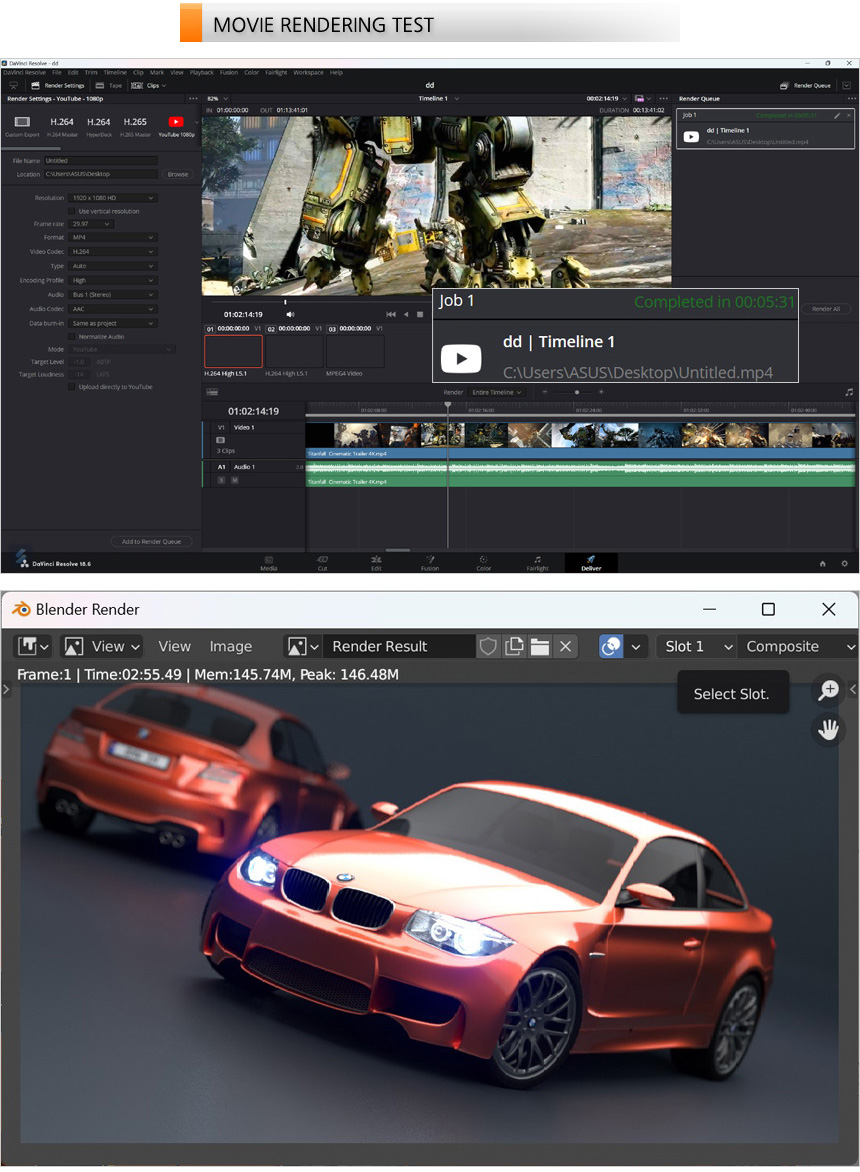Expand the Slot 1 dropdown in Blender
The width and height of the screenshot is (860, 1172).
coord(697,646)
